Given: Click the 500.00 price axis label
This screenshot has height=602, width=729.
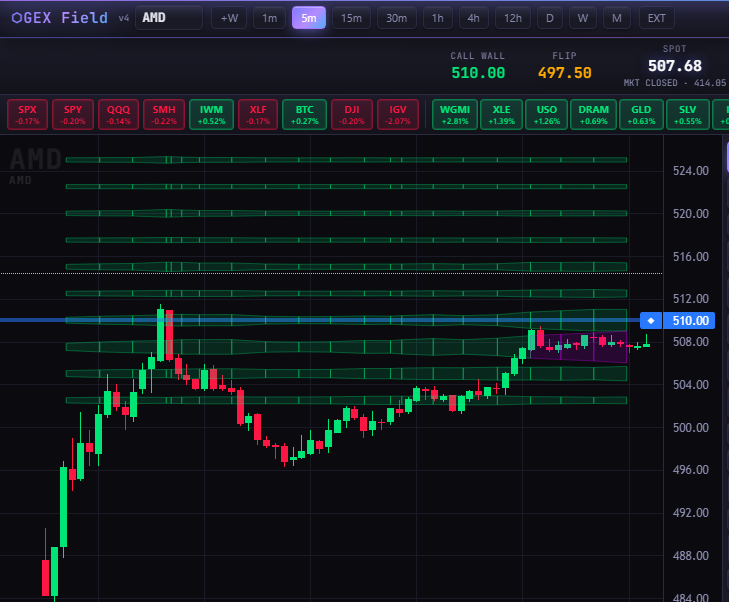Looking at the screenshot, I should pyautogui.click(x=691, y=428).
